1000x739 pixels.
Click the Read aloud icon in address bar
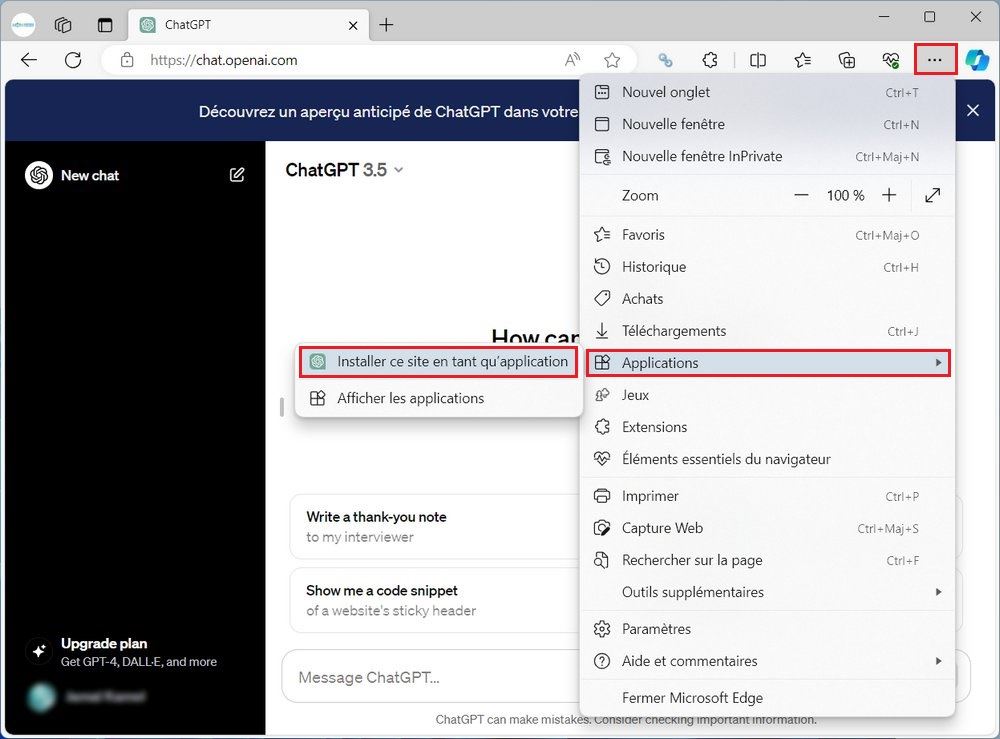(x=572, y=60)
